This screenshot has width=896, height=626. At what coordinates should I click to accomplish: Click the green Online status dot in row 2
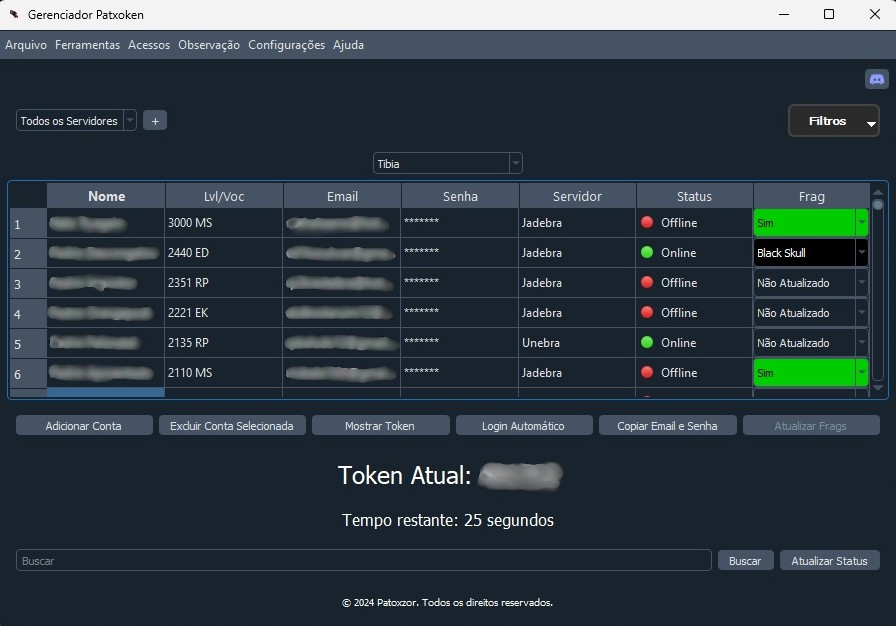click(x=647, y=252)
